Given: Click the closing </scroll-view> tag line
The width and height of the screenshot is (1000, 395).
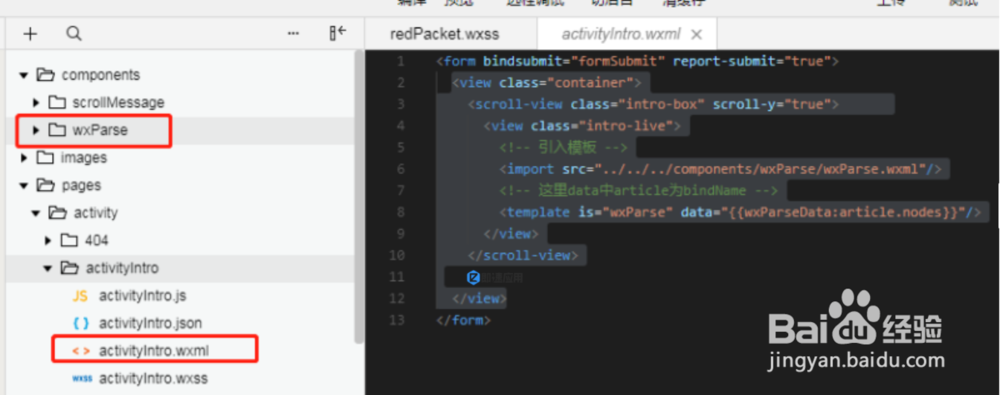Looking at the screenshot, I should click(x=523, y=255).
